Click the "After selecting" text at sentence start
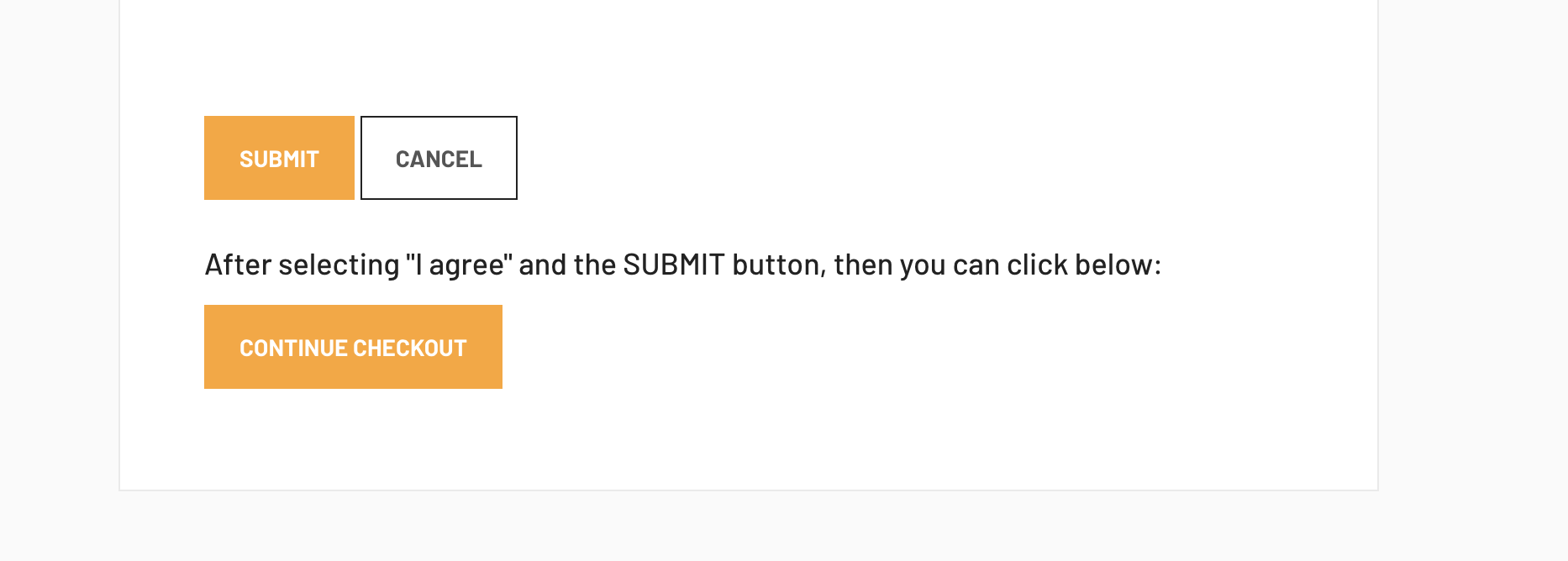 (302, 265)
